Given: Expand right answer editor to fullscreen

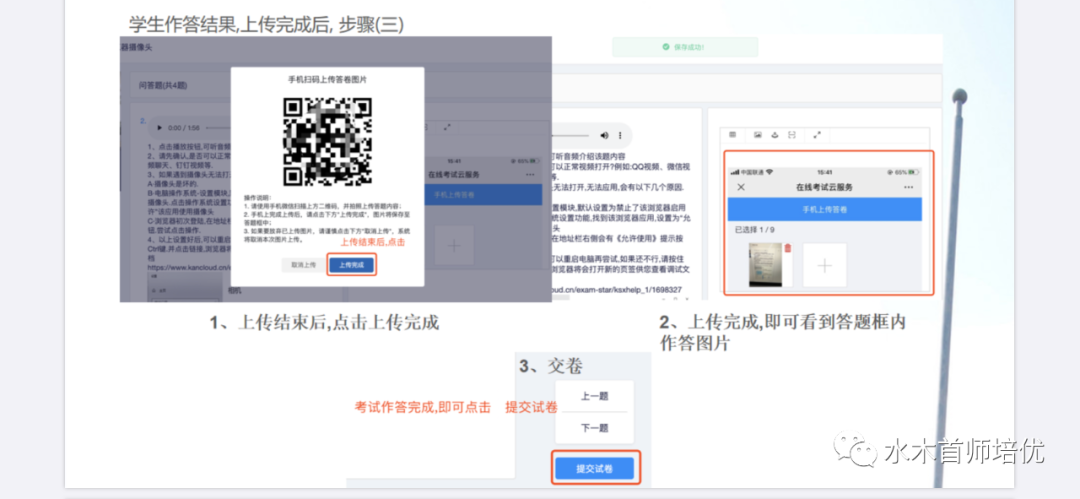Looking at the screenshot, I should coord(817,135).
